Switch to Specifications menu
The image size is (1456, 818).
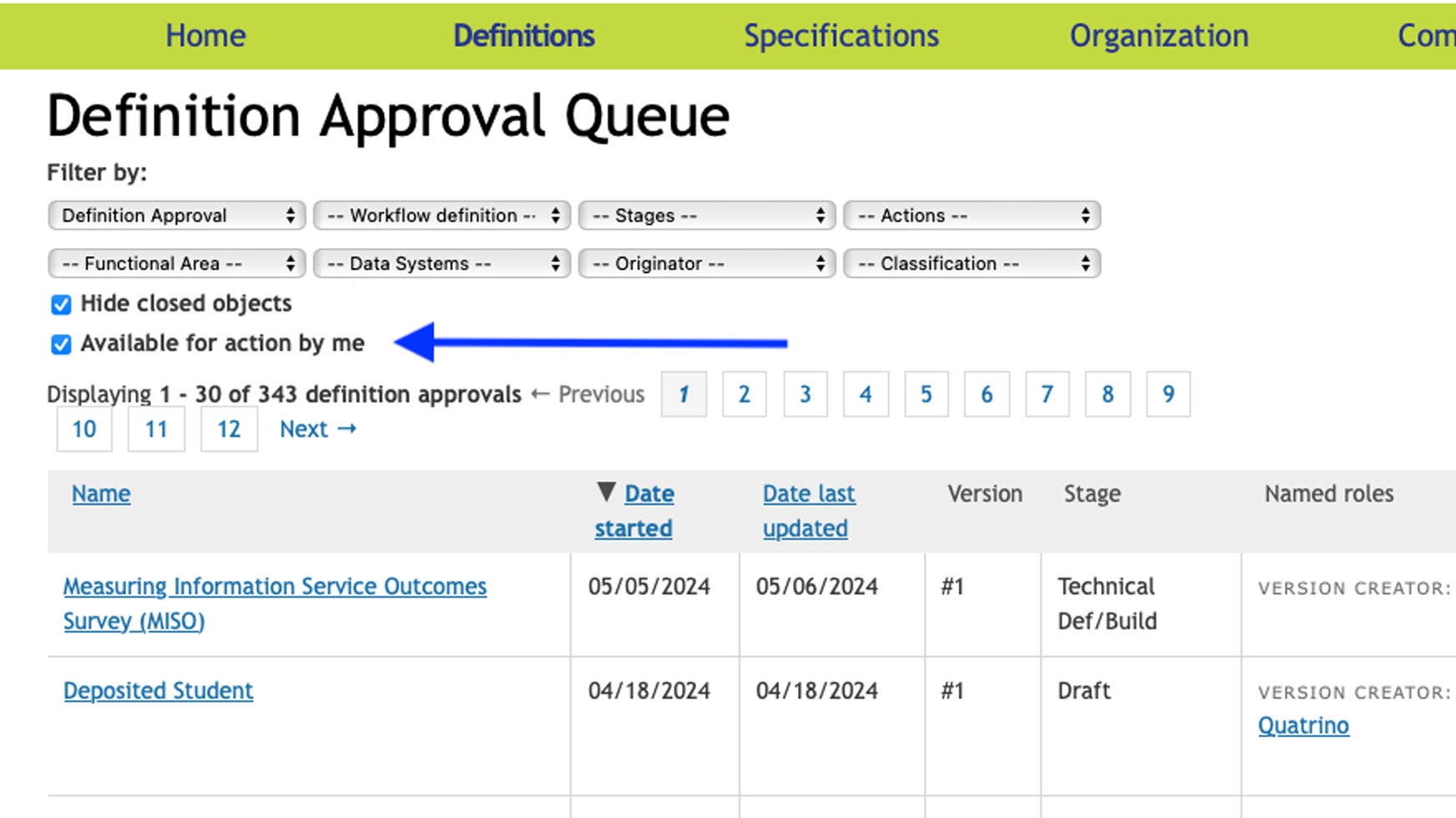coord(842,36)
